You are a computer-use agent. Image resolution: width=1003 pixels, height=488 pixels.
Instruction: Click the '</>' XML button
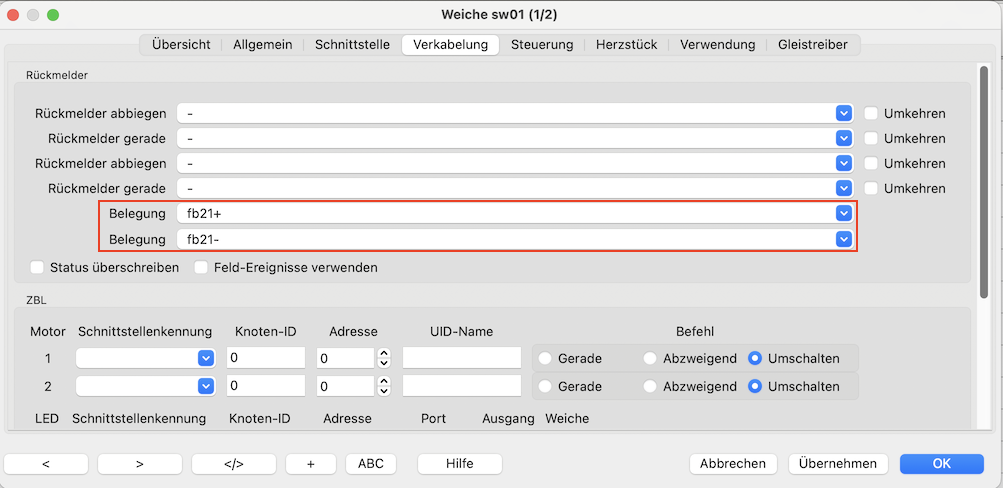pos(234,463)
